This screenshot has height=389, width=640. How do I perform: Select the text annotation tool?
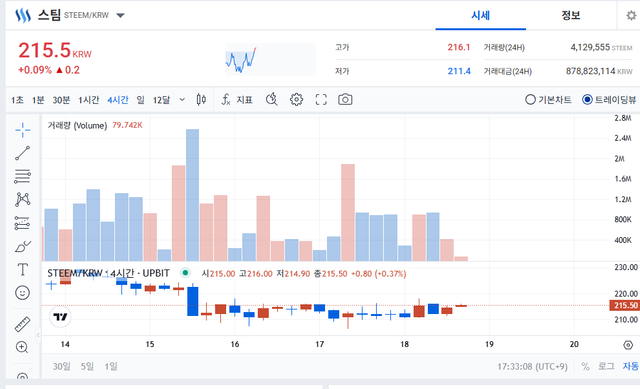tap(22, 269)
